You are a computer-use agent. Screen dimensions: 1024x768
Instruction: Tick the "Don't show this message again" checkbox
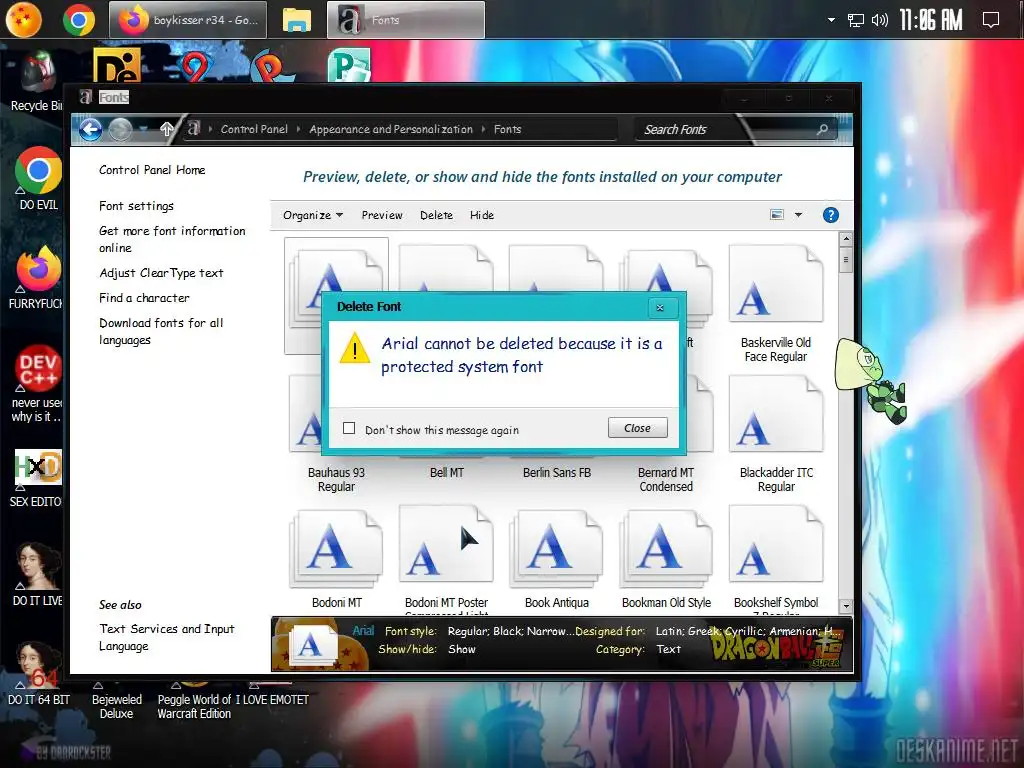coord(349,428)
